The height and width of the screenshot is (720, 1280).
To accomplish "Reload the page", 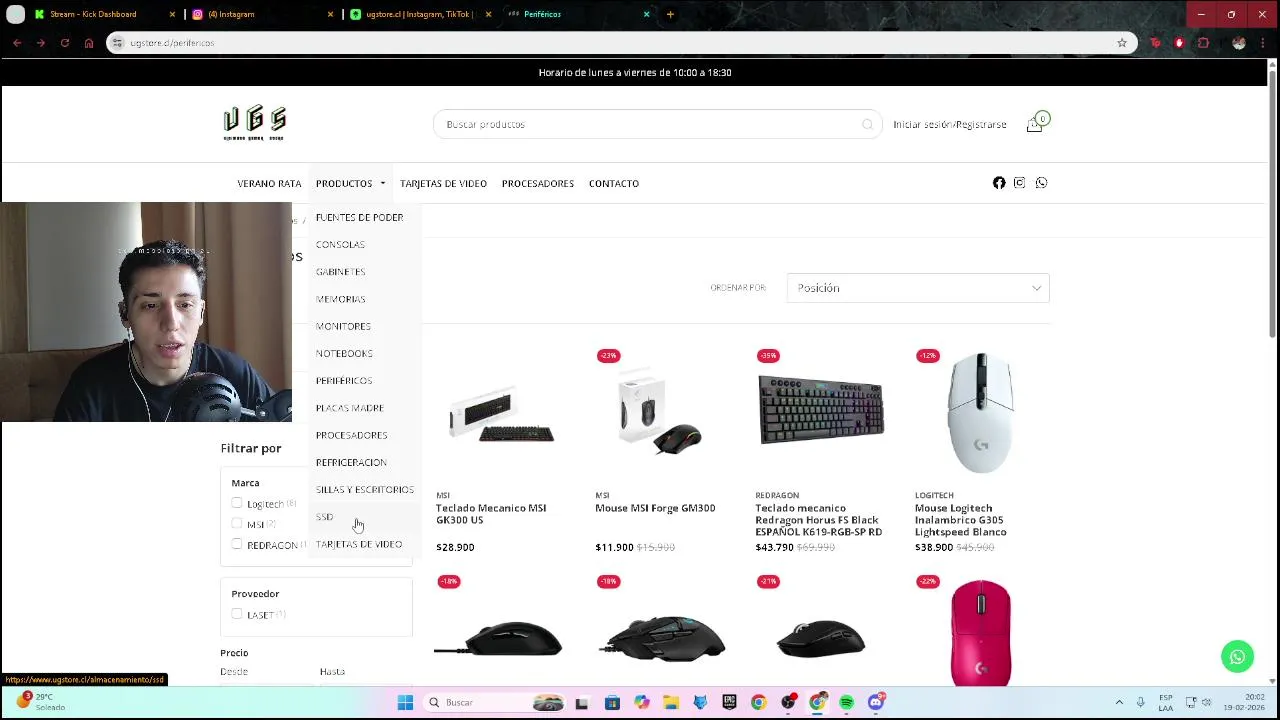I will [64, 43].
